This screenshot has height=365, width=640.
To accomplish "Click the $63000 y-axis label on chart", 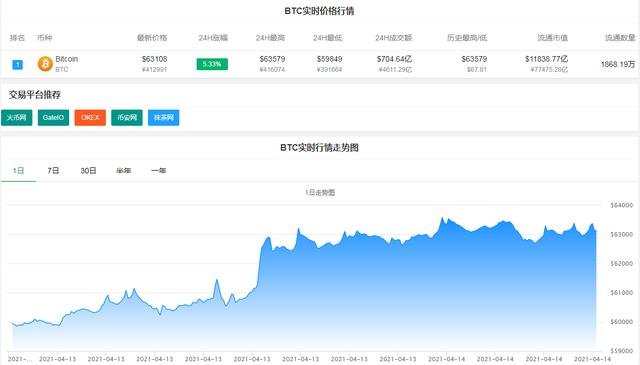I will coord(622,234).
